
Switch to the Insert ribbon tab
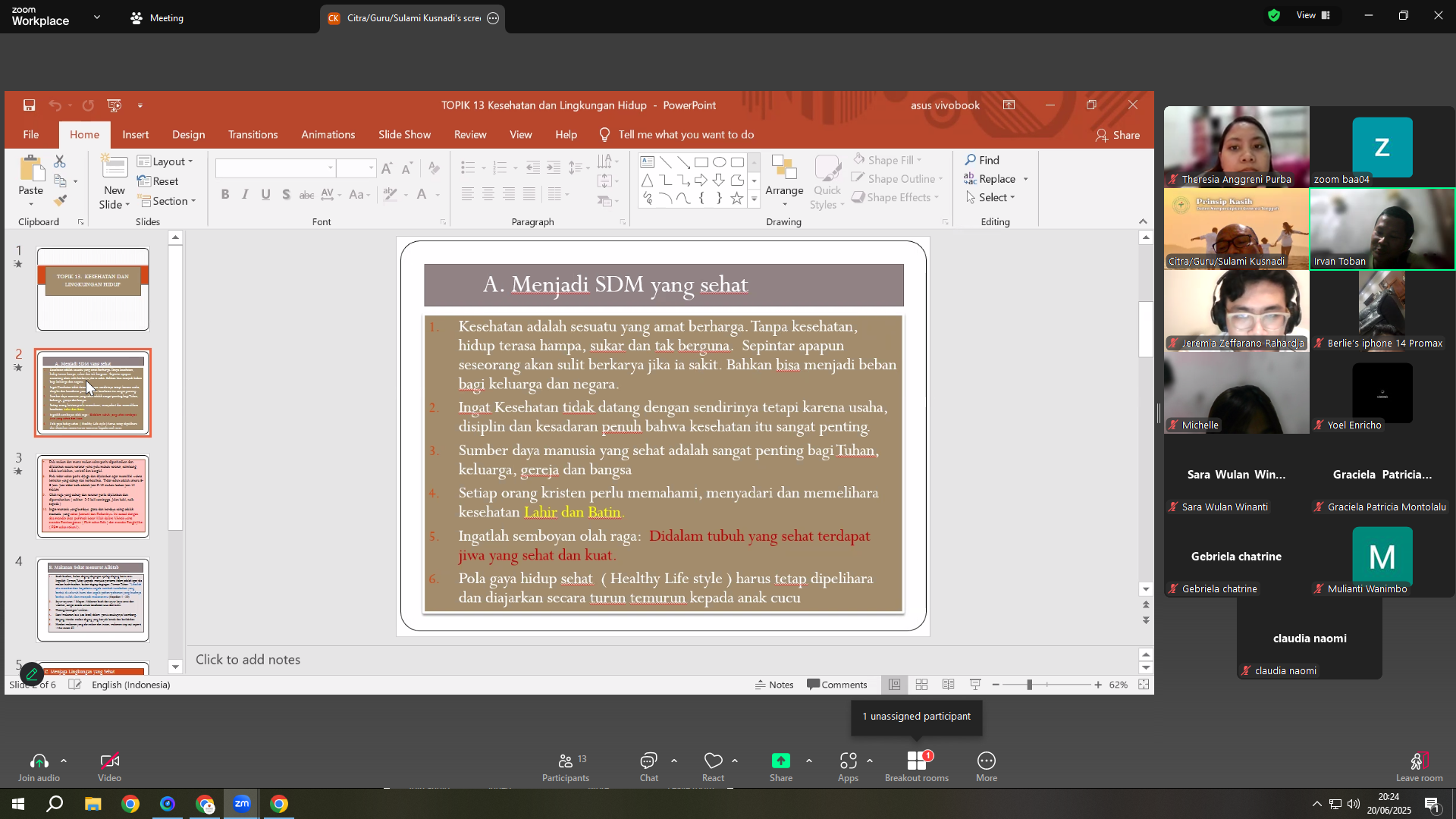tap(136, 135)
